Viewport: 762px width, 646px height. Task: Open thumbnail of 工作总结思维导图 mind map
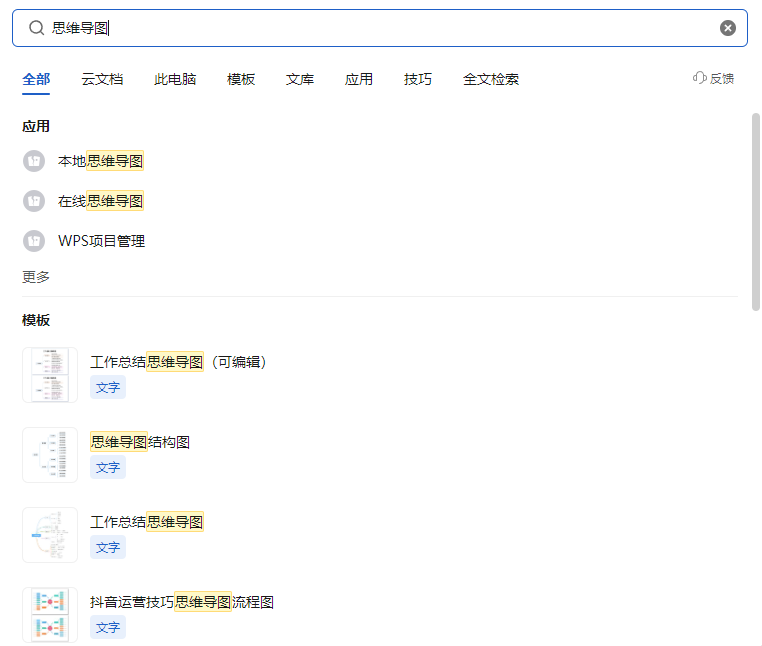[50, 535]
